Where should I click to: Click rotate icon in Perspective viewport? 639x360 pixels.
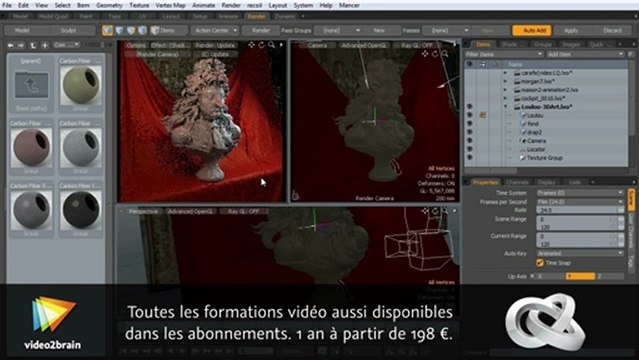[x=435, y=211]
